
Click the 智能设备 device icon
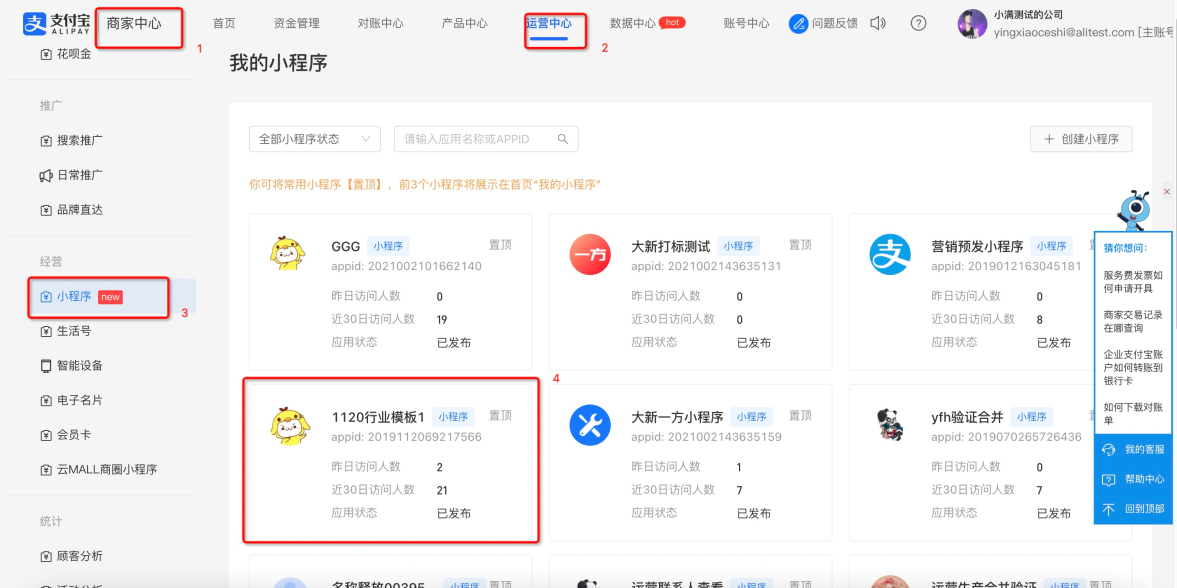click(x=46, y=366)
